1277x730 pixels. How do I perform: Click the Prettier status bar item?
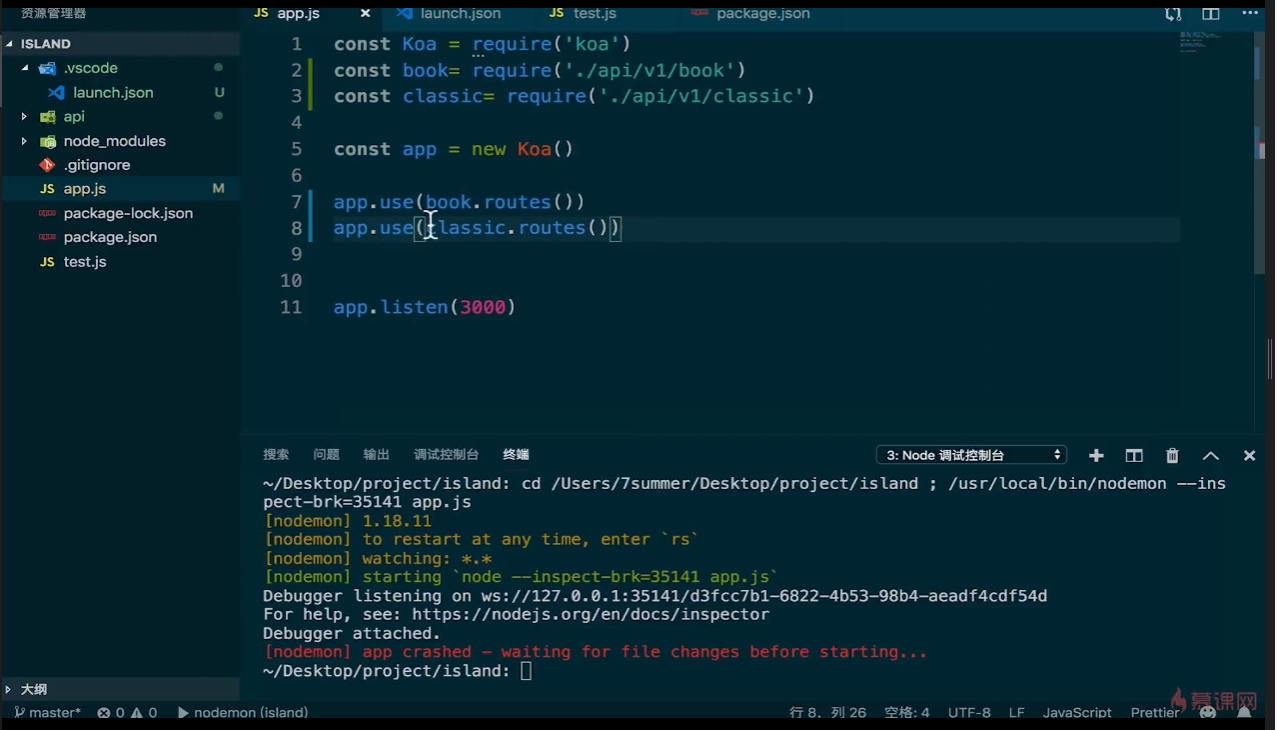pos(1155,713)
